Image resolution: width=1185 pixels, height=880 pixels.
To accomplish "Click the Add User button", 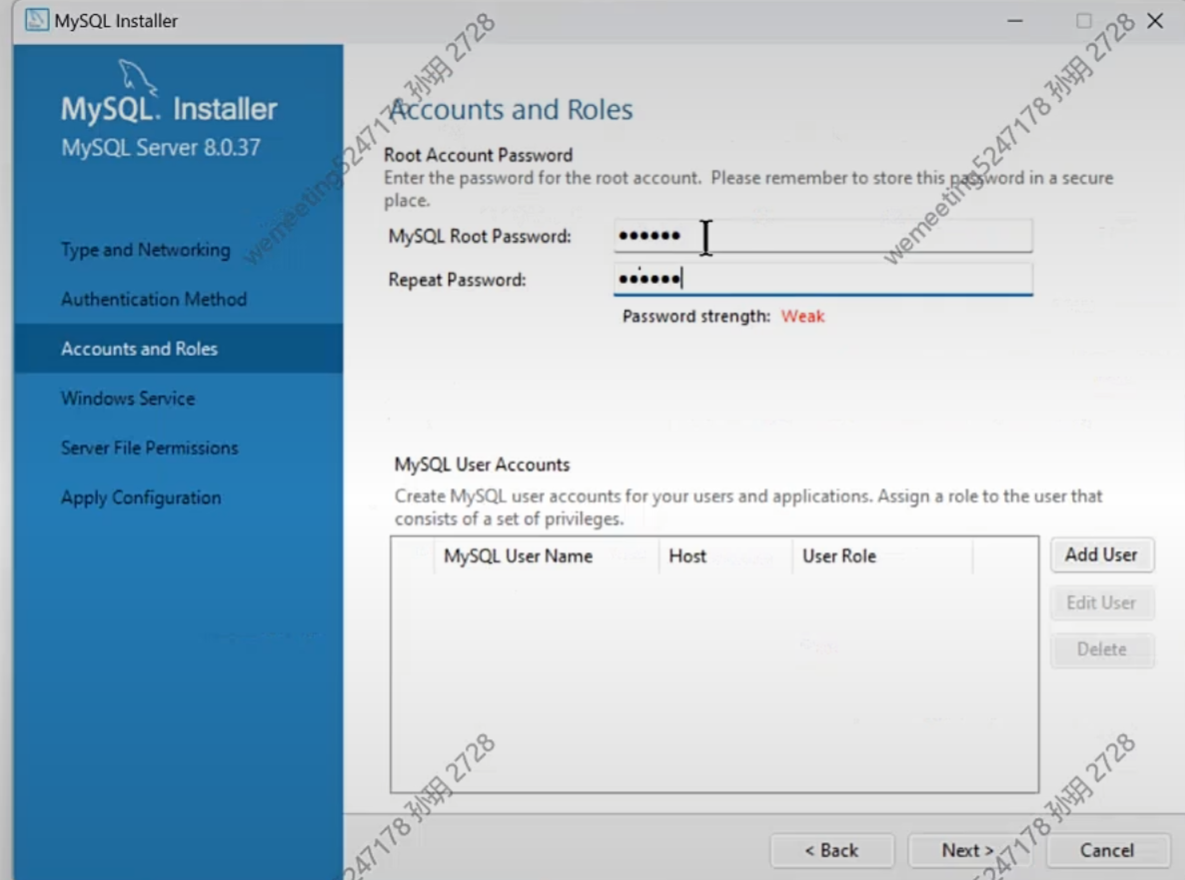I will 1101,555.
